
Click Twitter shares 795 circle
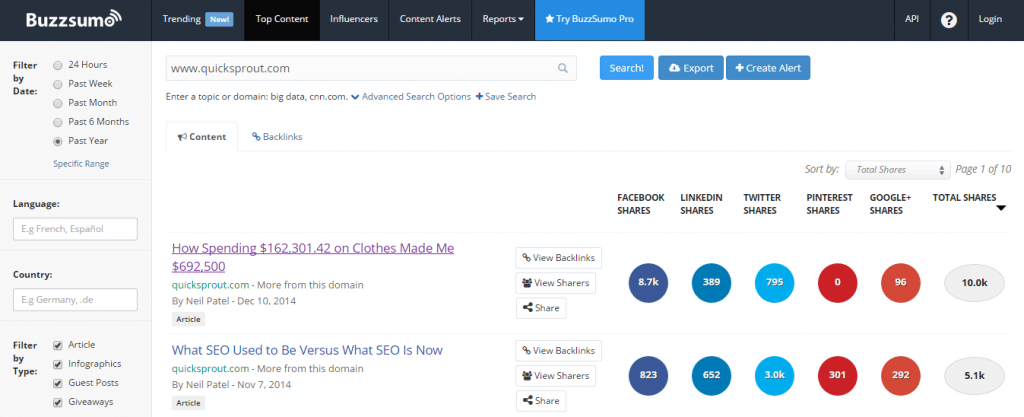coord(775,283)
